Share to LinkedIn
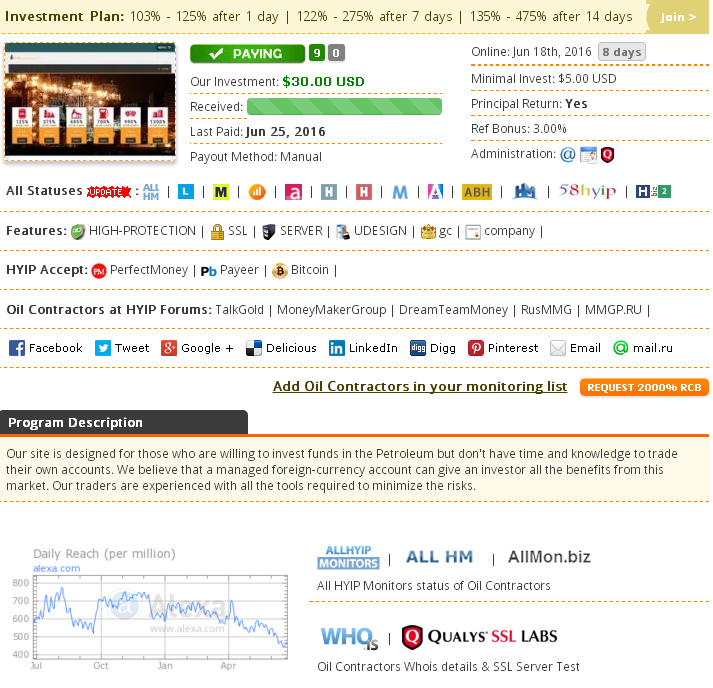Image resolution: width=713 pixels, height=688 pixels. [x=337, y=348]
